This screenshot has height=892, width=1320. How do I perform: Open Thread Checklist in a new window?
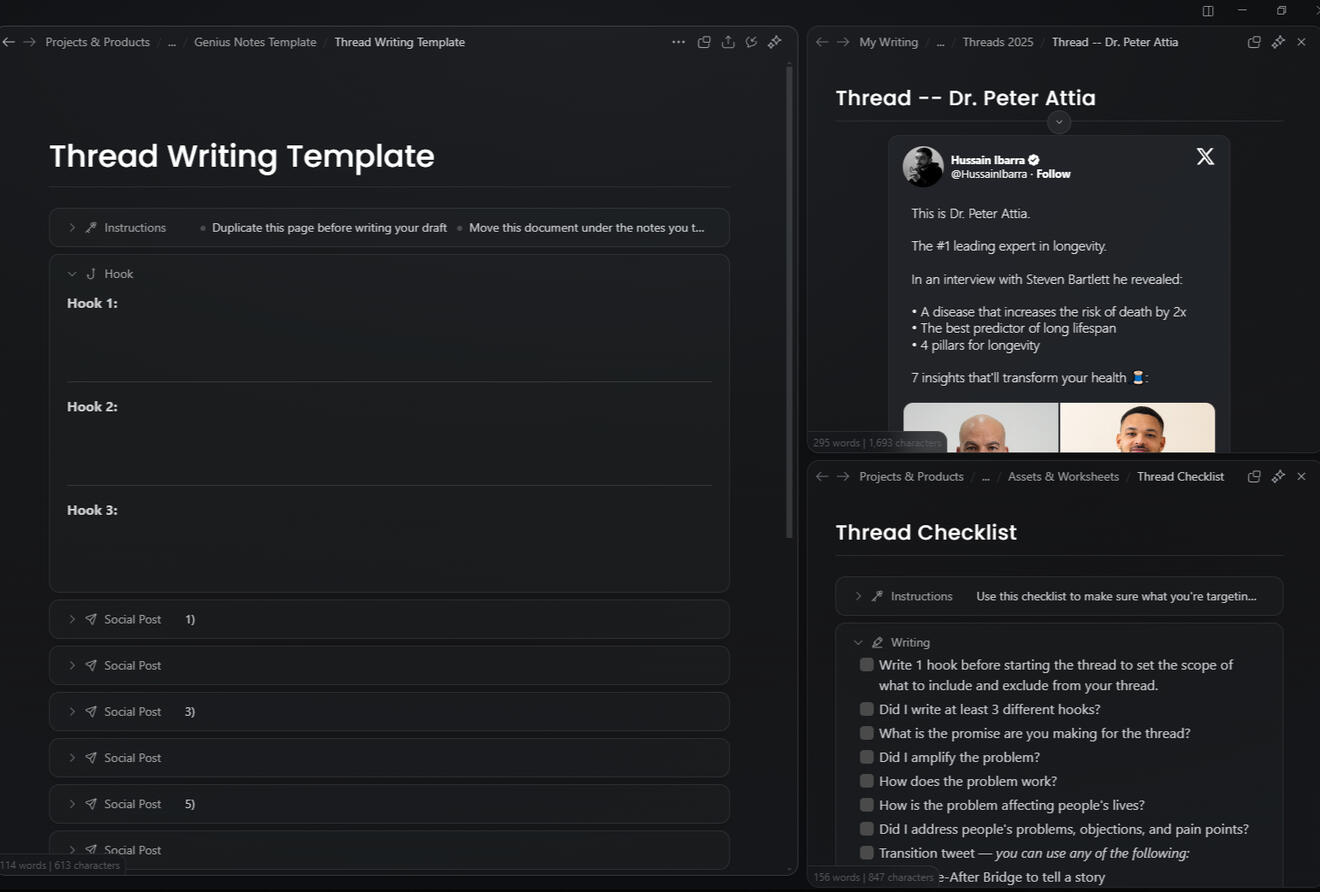[x=1254, y=477]
